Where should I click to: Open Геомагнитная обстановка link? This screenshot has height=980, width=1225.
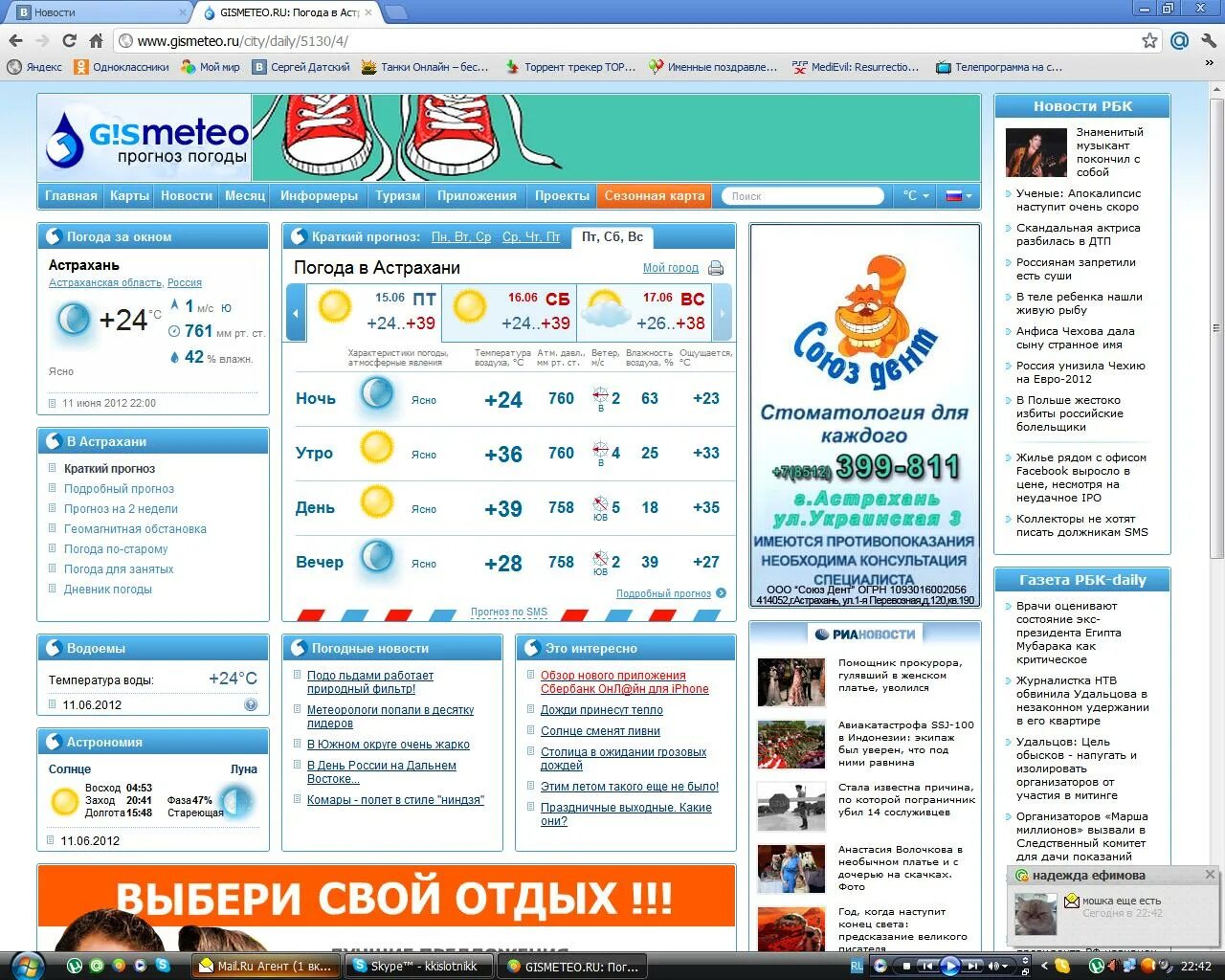pos(135,528)
